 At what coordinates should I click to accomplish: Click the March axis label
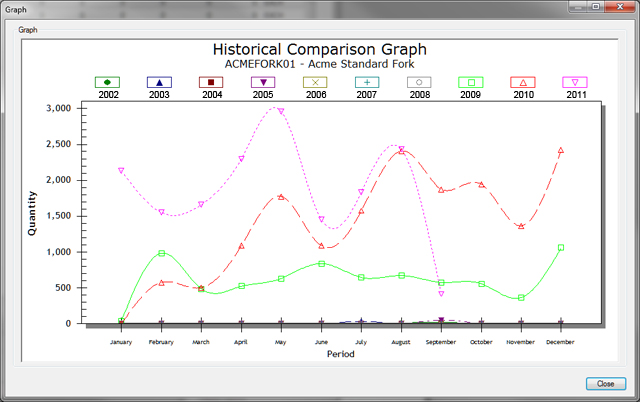pyautogui.click(x=201, y=342)
